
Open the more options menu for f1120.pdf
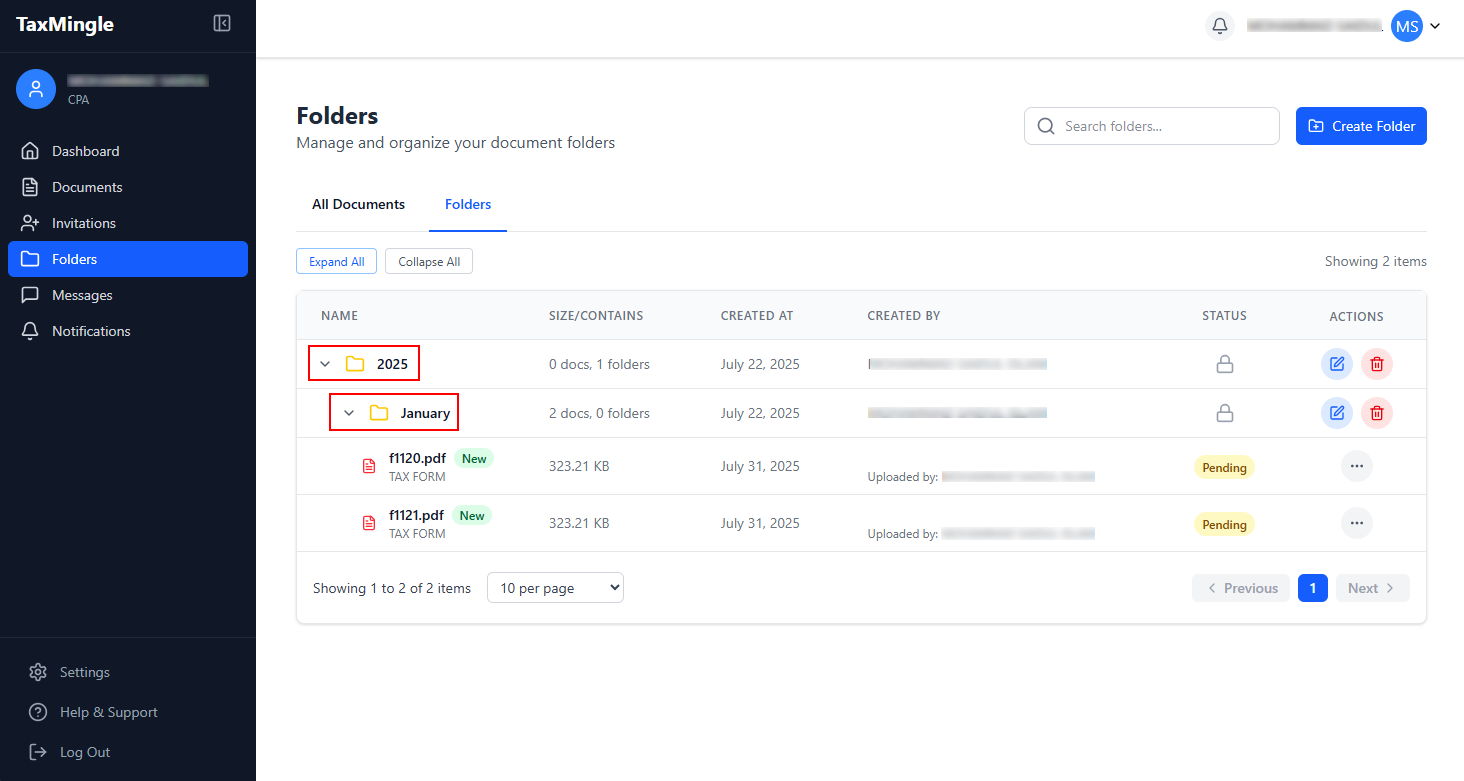click(1356, 466)
